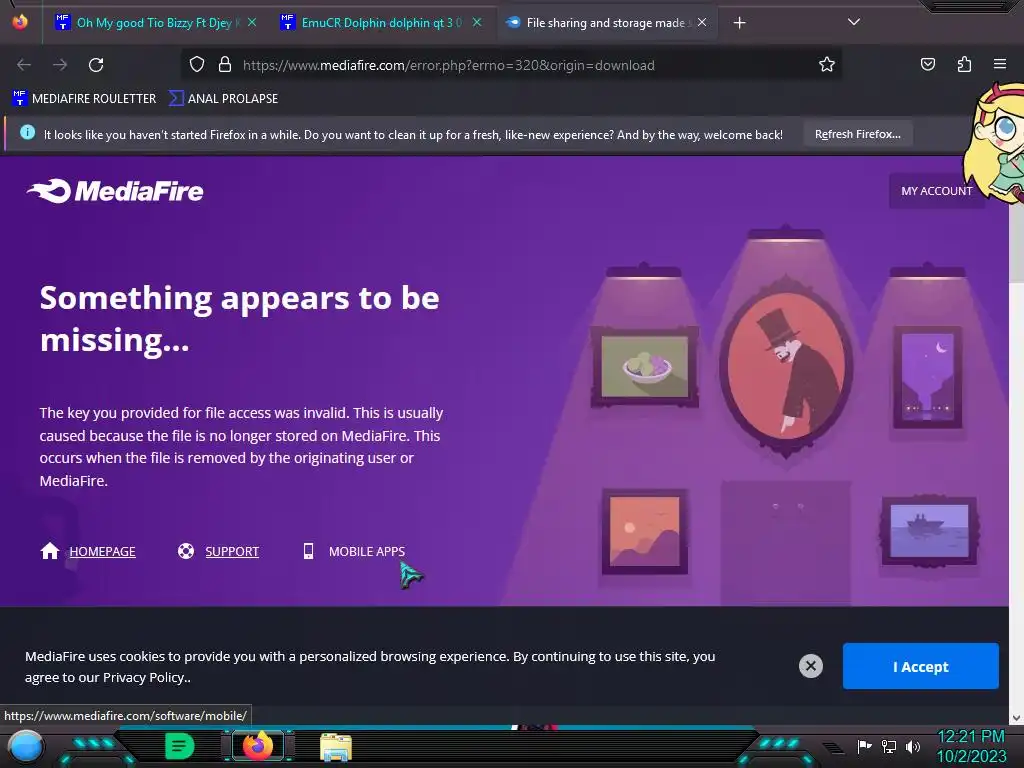Close the 'Oh My good Tio Bizzy' tab
Image resolution: width=1024 pixels, height=768 pixels.
(x=252, y=23)
